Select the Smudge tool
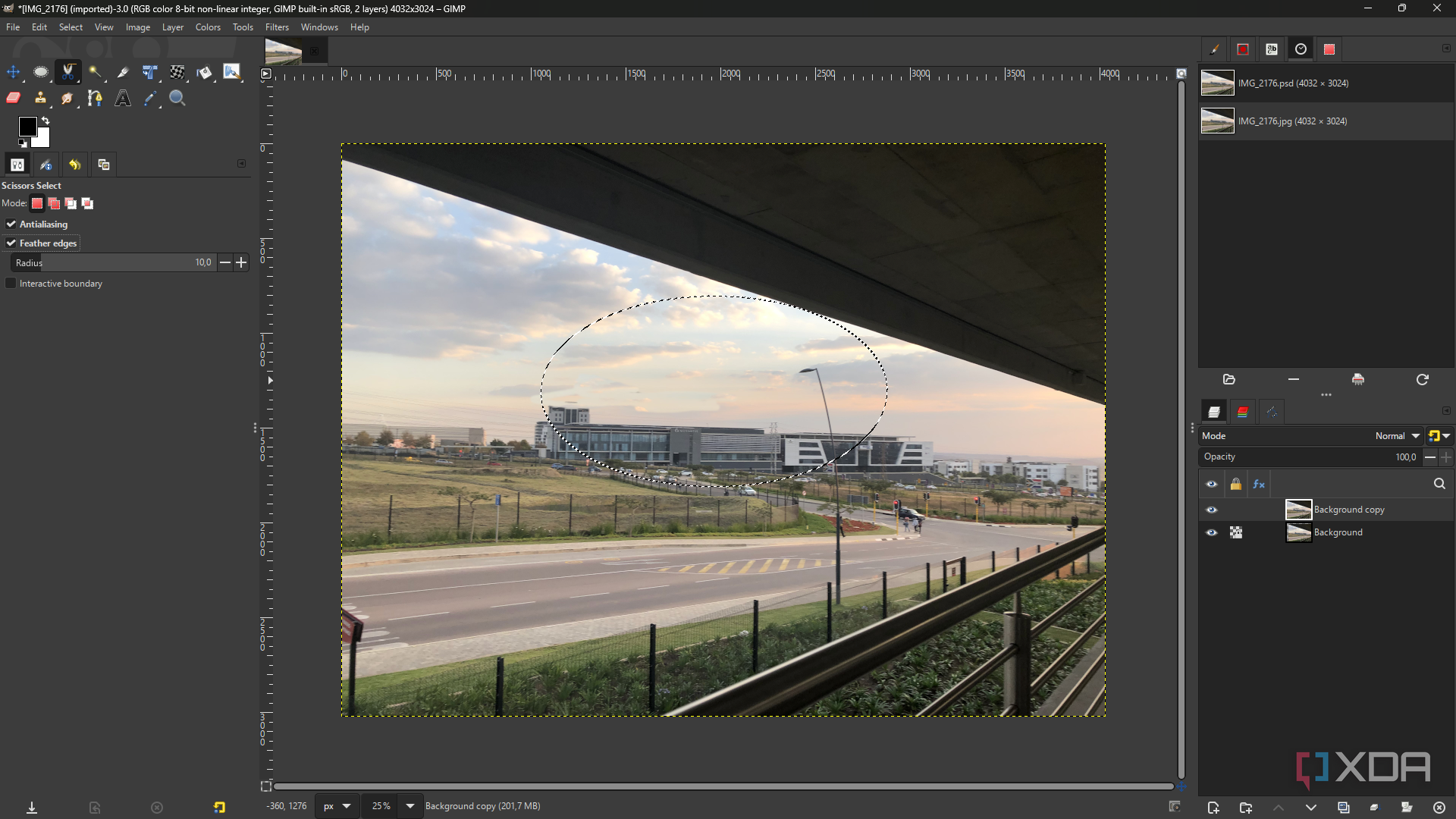 point(68,98)
